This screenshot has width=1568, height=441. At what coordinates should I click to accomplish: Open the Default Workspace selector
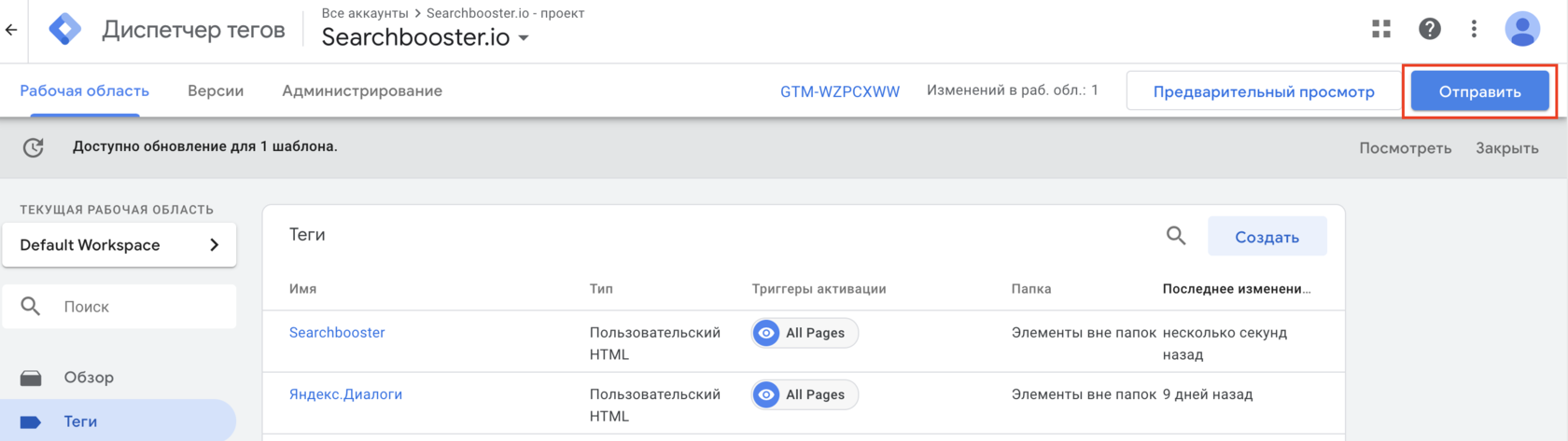tap(119, 245)
